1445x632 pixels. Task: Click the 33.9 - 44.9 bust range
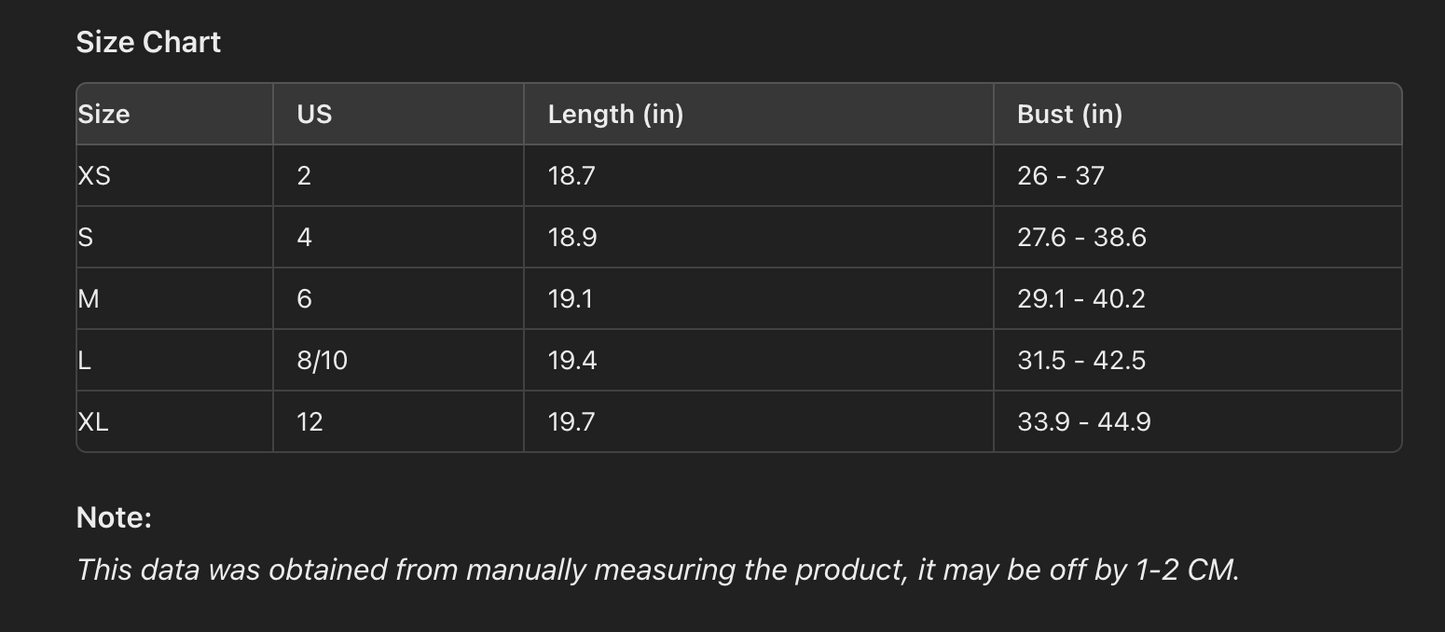pyautogui.click(x=1084, y=422)
